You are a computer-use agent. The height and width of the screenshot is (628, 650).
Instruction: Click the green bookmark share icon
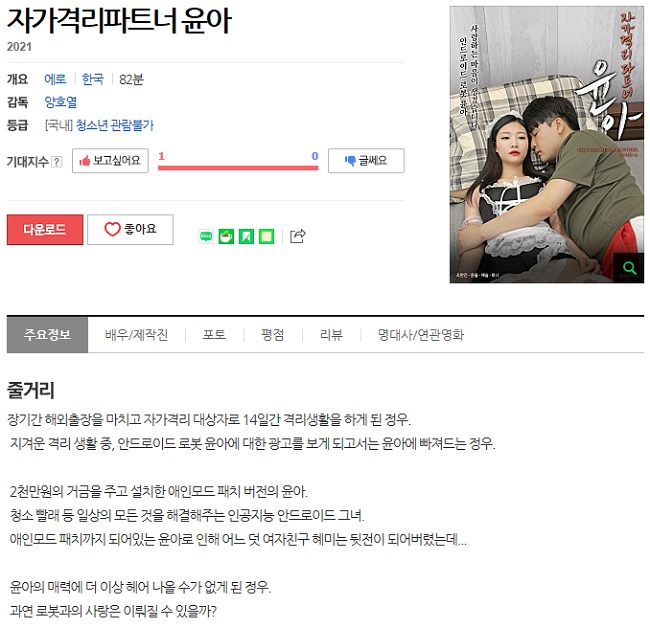[246, 236]
